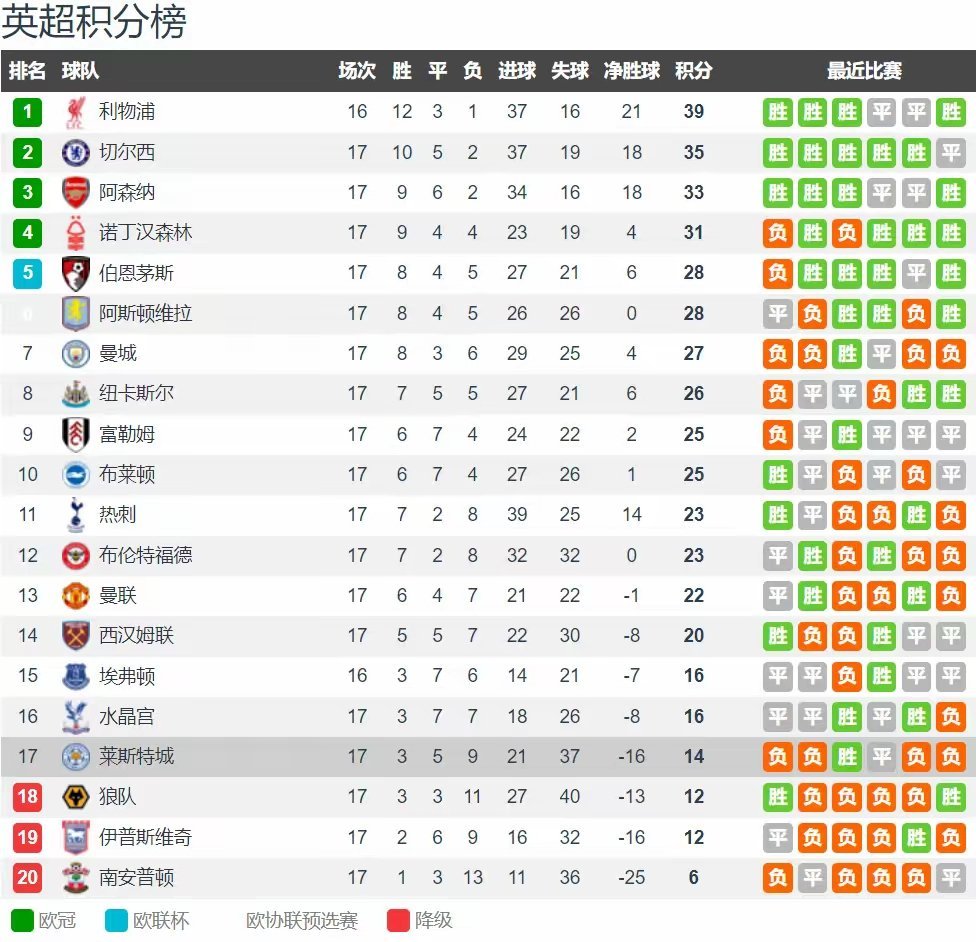Click the Wolves club crest icon
The width and height of the screenshot is (976, 942).
tap(76, 797)
